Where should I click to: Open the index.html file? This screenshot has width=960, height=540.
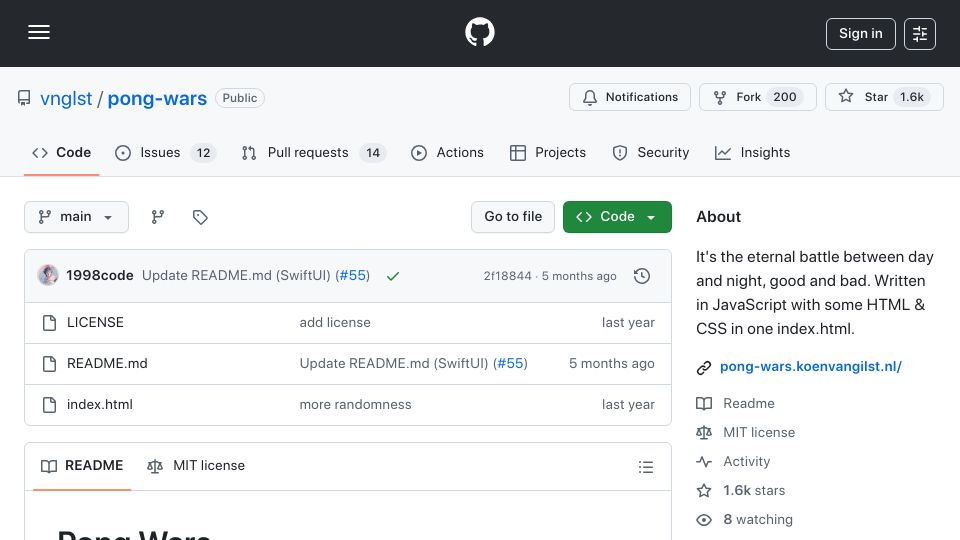(x=100, y=405)
